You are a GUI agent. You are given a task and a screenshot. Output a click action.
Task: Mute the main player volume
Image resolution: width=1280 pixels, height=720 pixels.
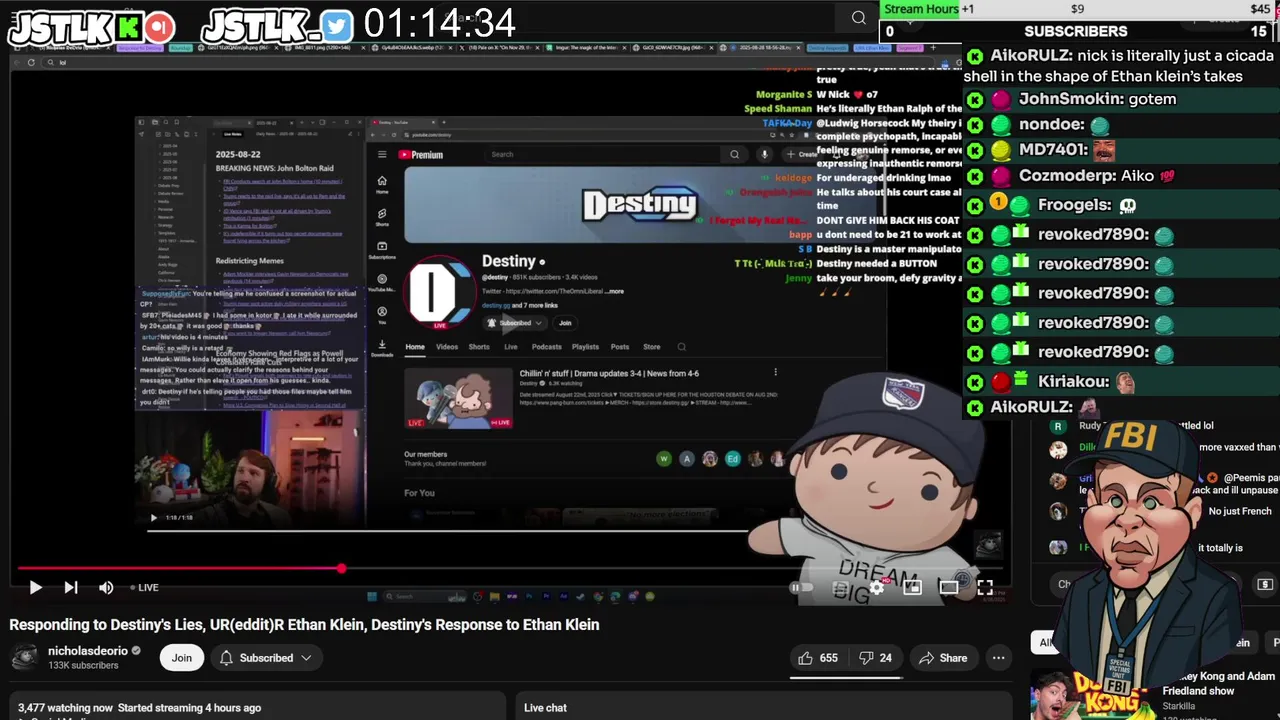[106, 588]
